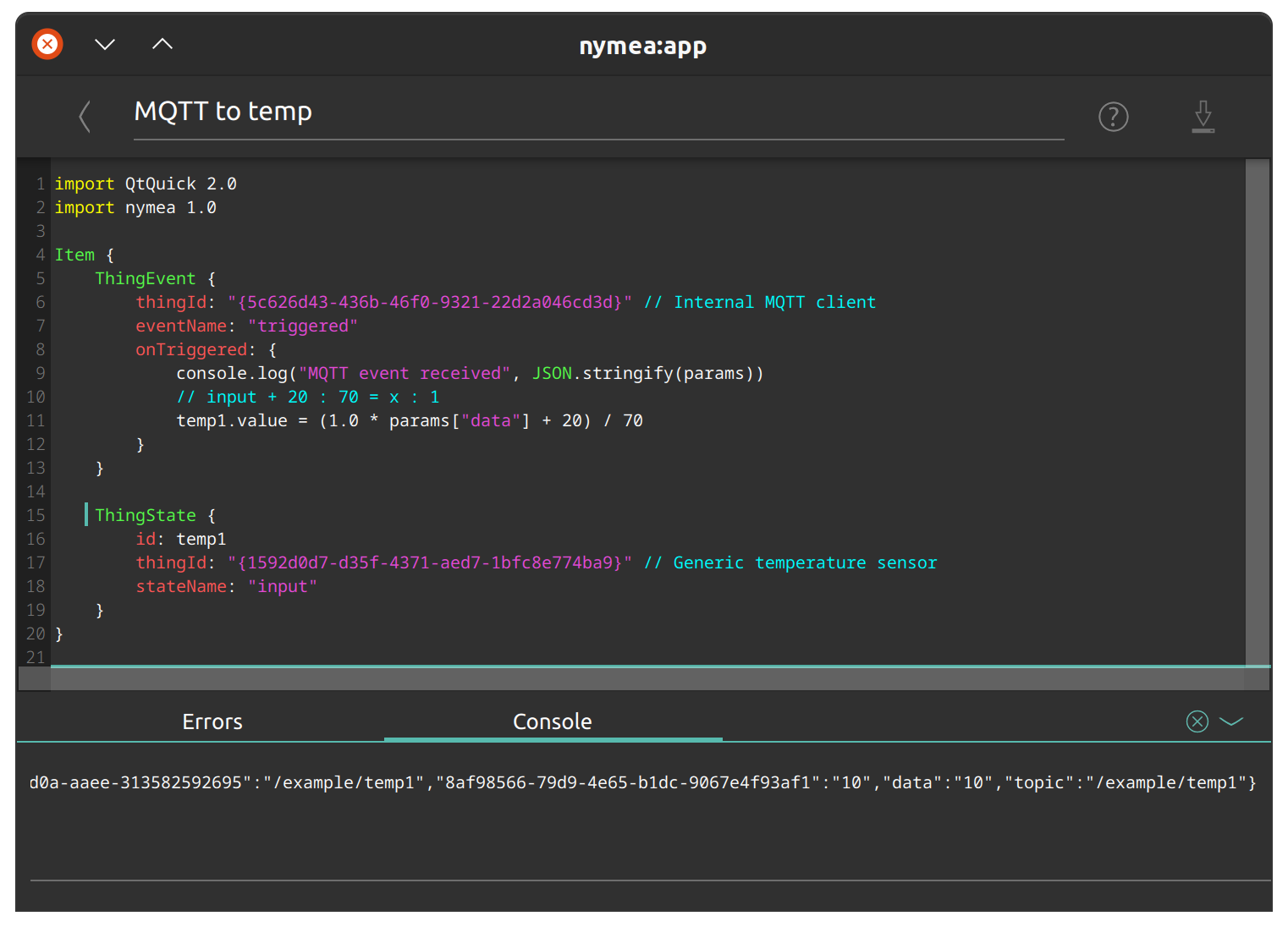Viewport: 1288px width, 927px height.
Task: Click the download/deploy script icon
Action: [1203, 117]
